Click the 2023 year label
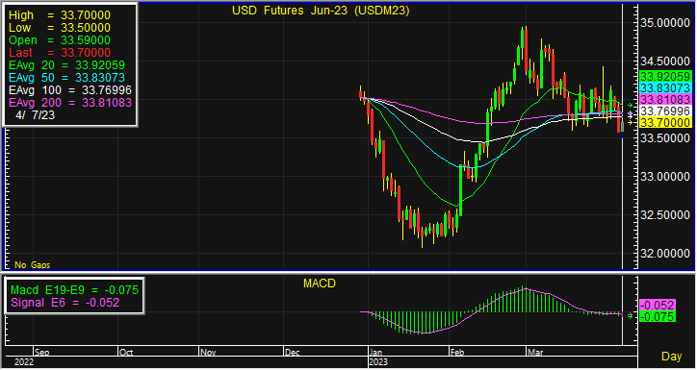697x370 pixels. pos(379,362)
